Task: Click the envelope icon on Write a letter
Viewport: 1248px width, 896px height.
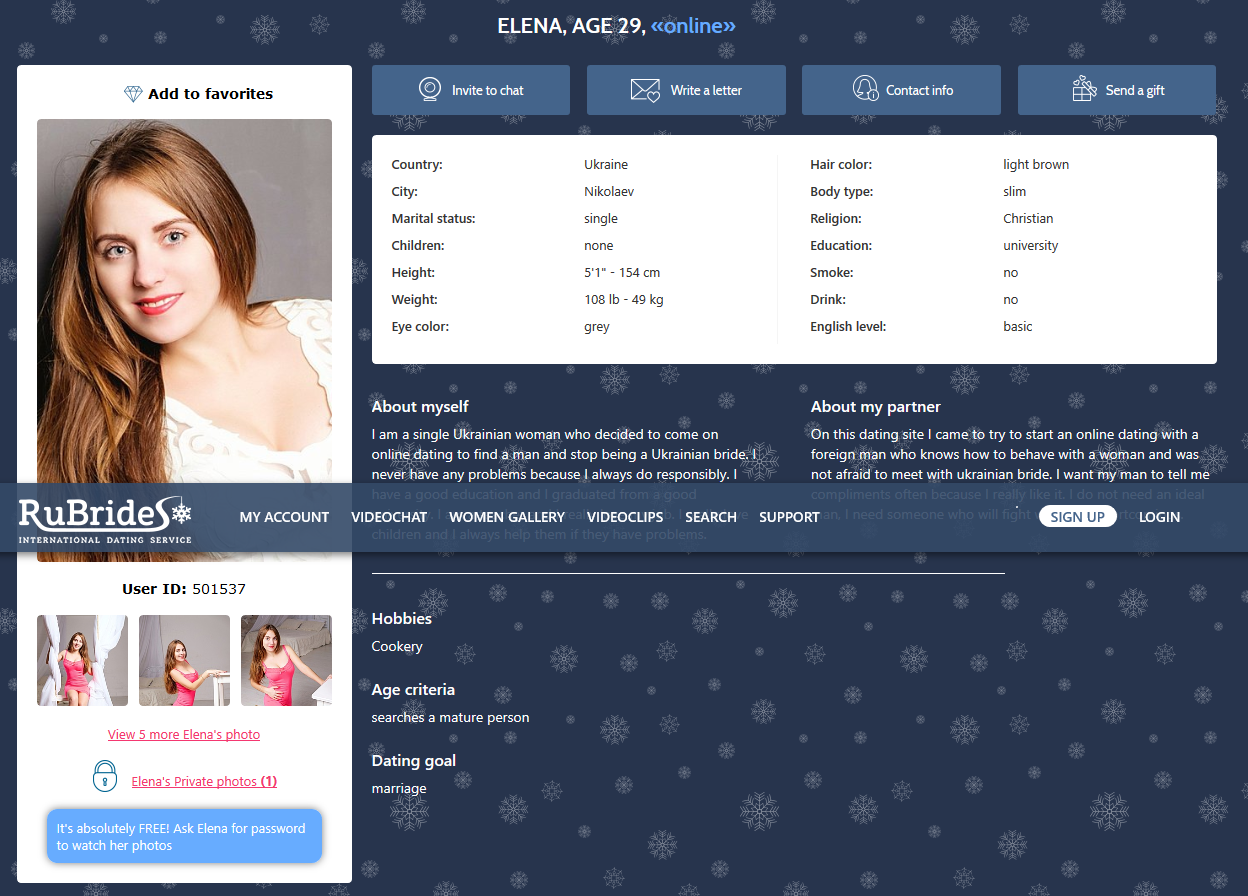Action: pyautogui.click(x=646, y=89)
